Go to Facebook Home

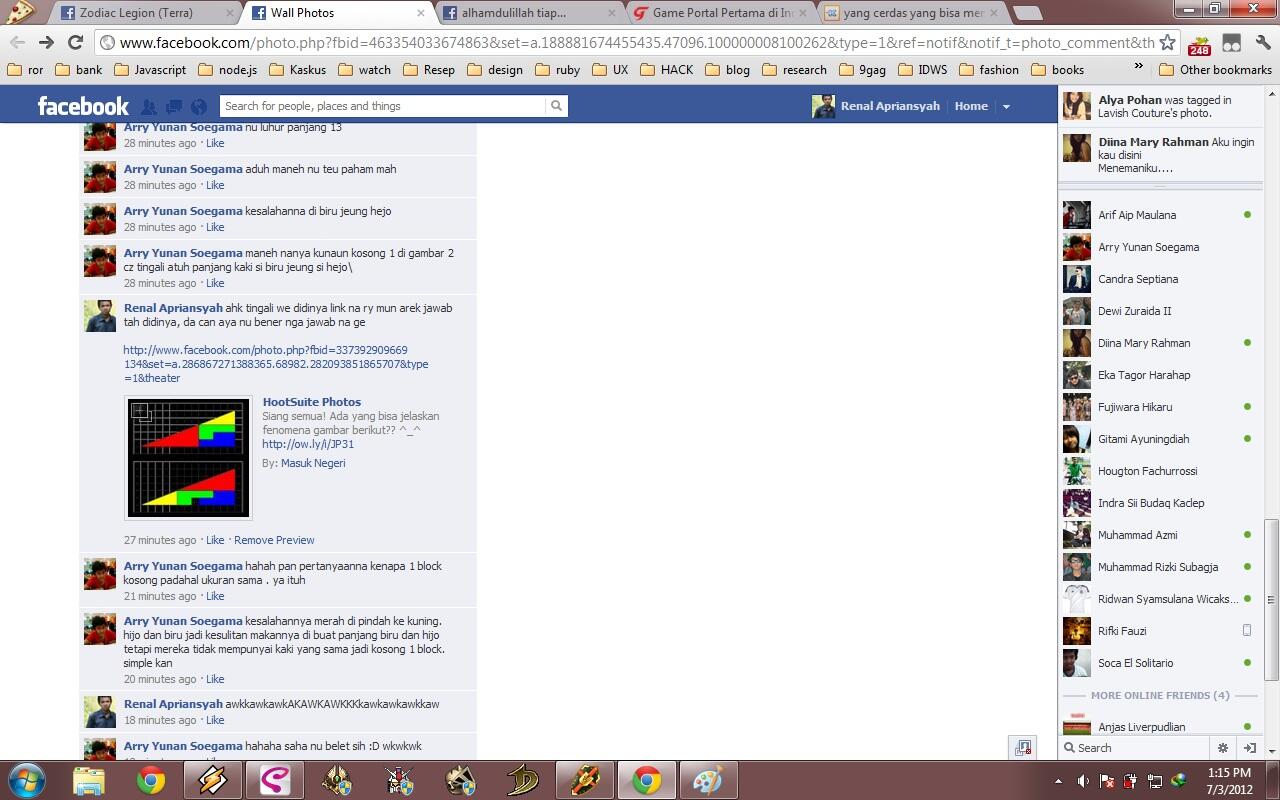coord(971,106)
